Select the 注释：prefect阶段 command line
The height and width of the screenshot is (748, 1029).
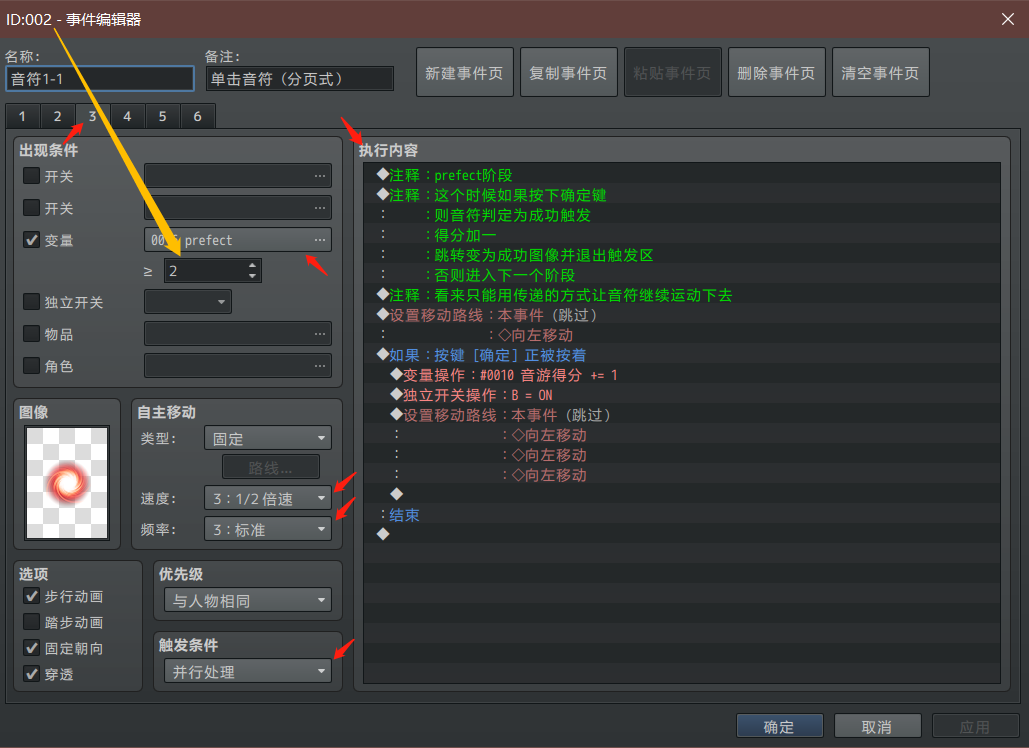point(682,175)
